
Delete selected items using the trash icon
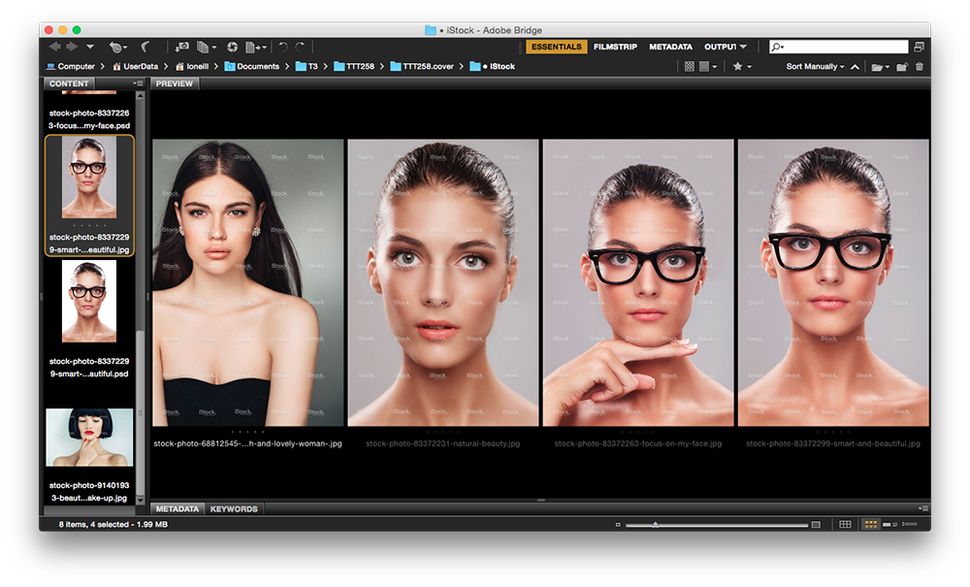[919, 66]
